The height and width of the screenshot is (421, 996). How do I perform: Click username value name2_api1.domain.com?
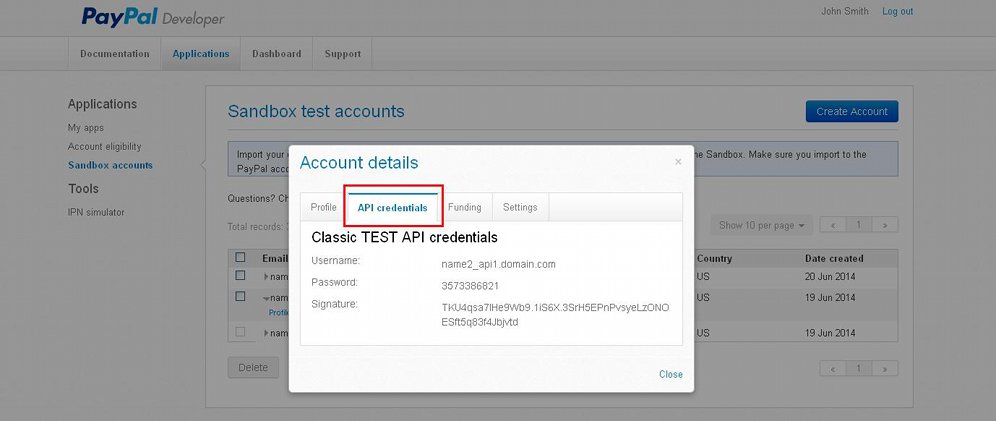tap(499, 264)
